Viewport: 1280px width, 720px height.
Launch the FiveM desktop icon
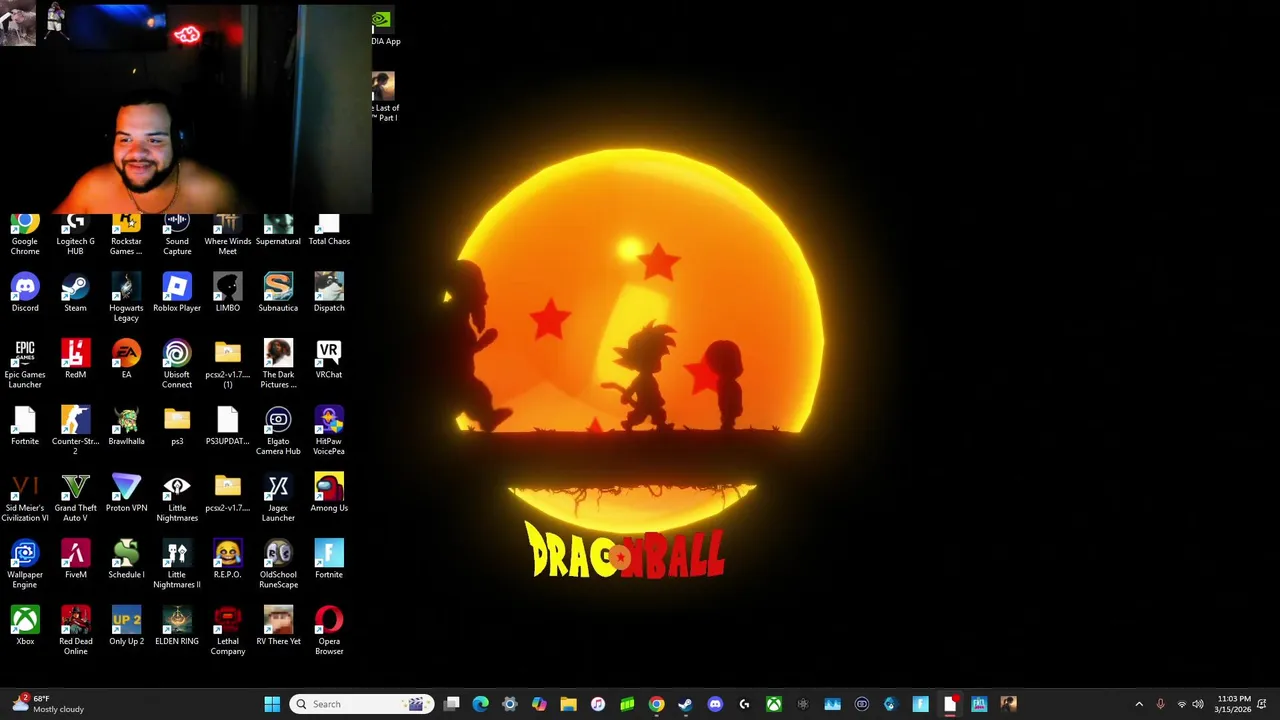coord(75,559)
